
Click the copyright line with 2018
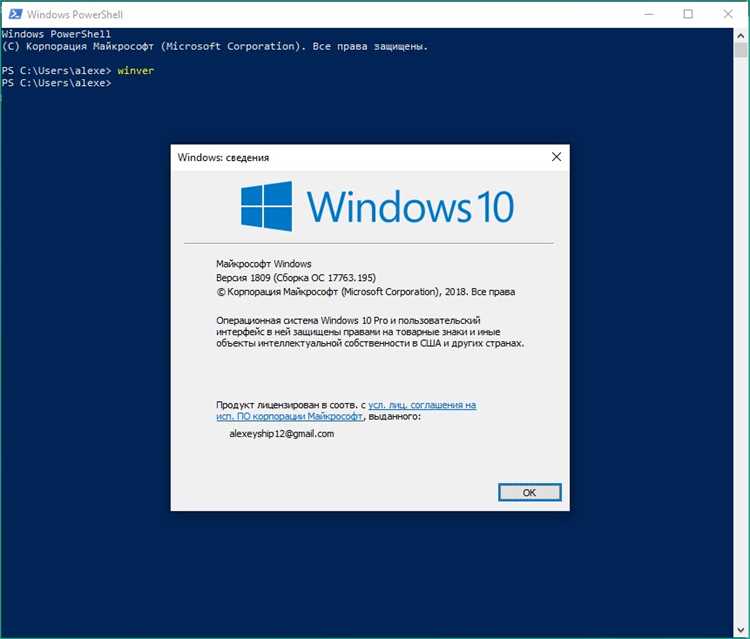366,292
